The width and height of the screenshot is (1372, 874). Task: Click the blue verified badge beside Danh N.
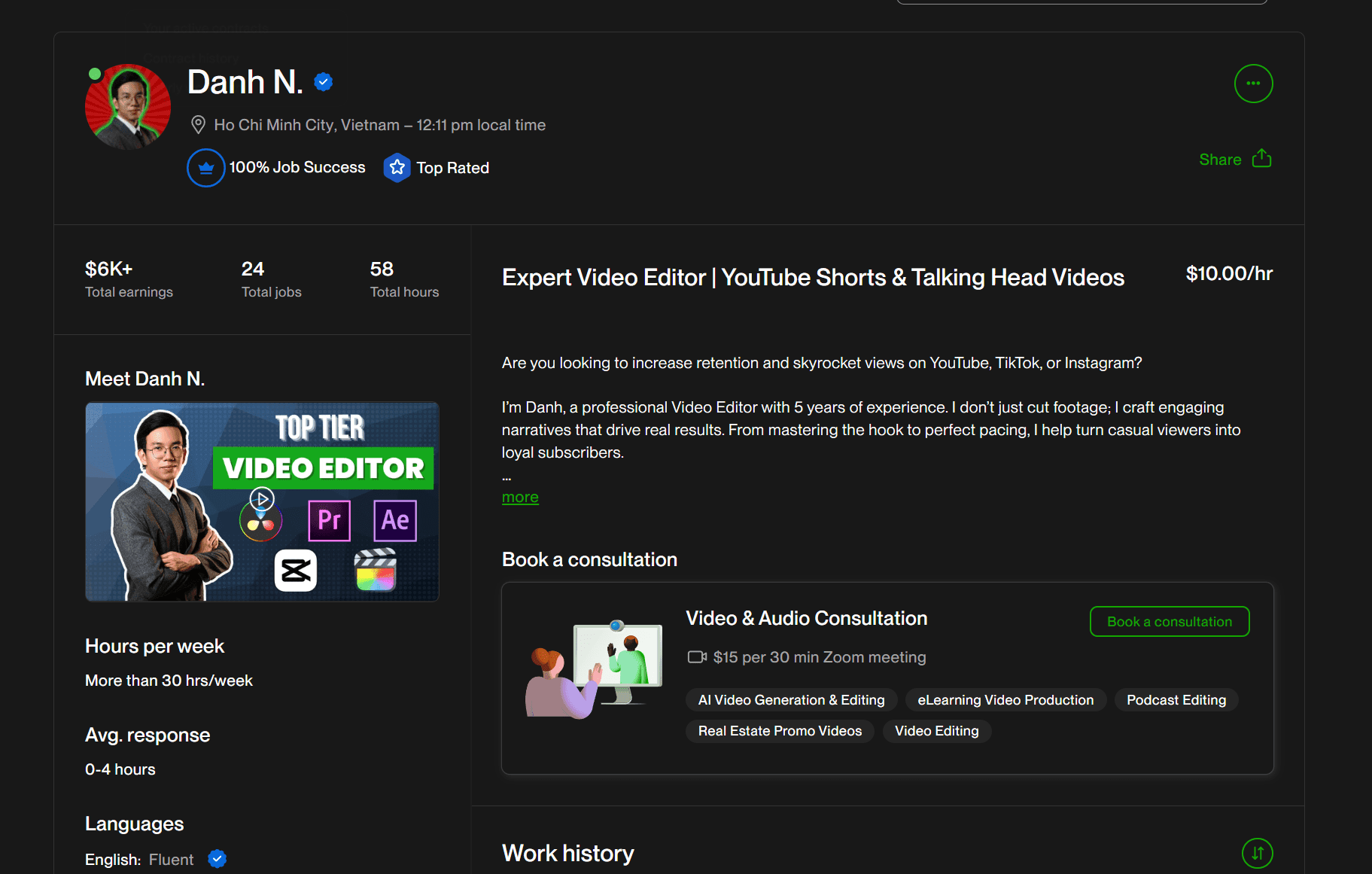[x=324, y=82]
